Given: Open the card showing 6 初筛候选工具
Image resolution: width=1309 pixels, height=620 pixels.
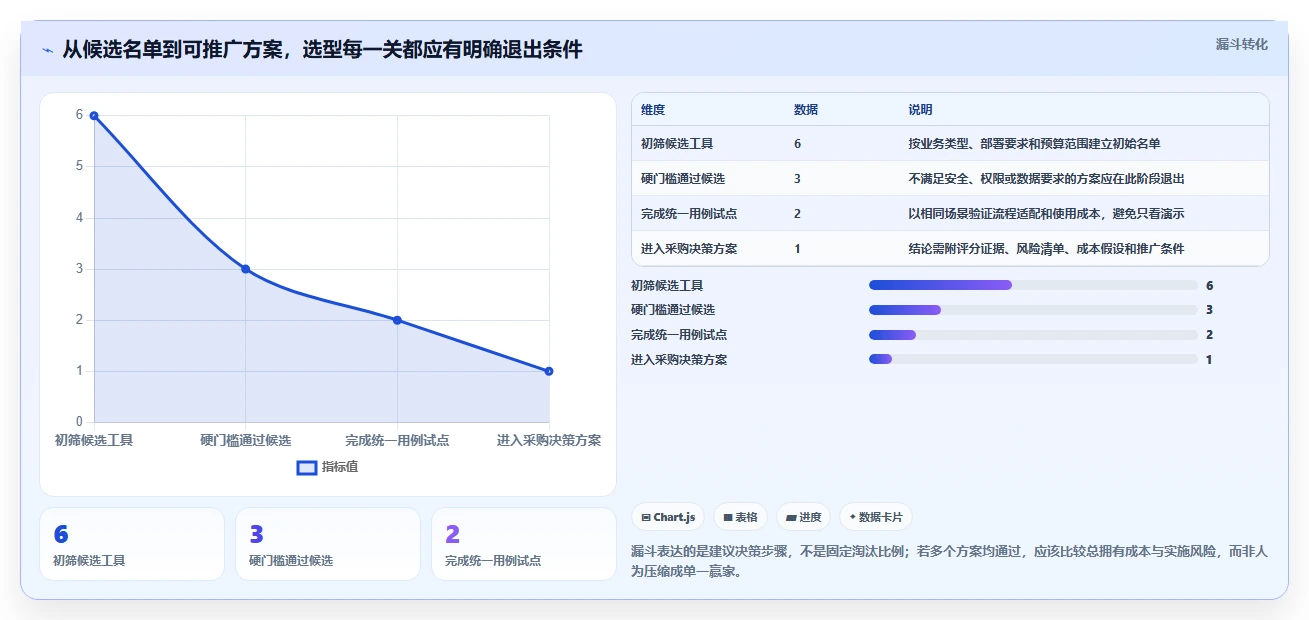Looking at the screenshot, I should [x=132, y=544].
